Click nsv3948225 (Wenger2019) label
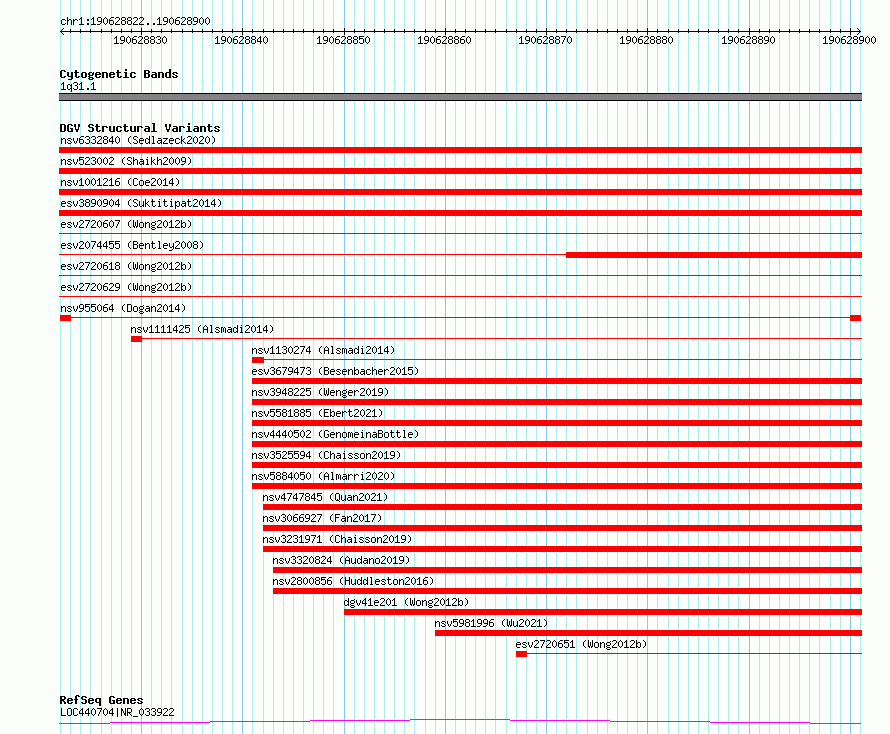The height and width of the screenshot is (734, 890). (x=320, y=392)
